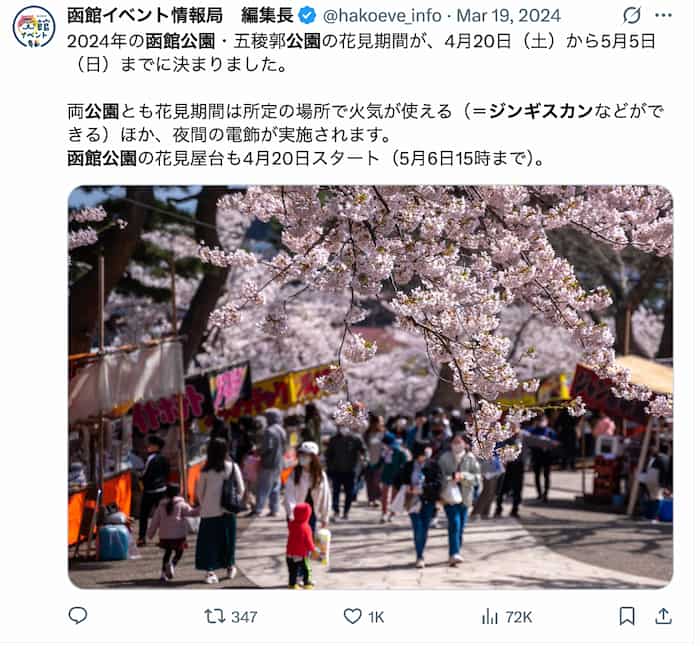Click the 72K views count
Image resolution: width=700 pixels, height=646 pixels.
point(519,617)
